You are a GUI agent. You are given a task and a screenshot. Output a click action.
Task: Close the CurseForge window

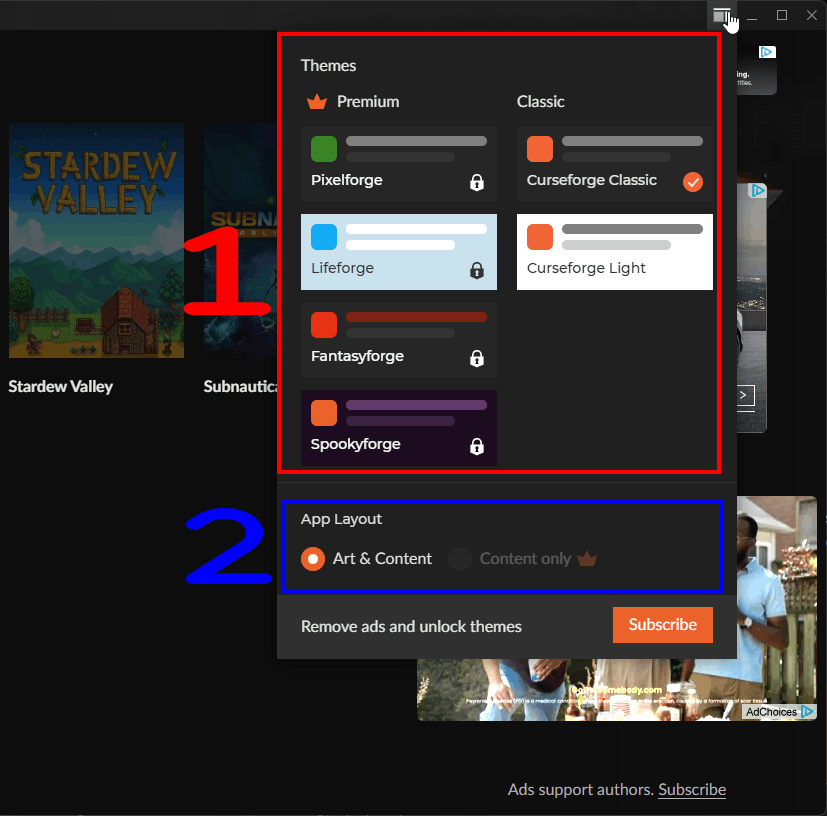pyautogui.click(x=812, y=15)
